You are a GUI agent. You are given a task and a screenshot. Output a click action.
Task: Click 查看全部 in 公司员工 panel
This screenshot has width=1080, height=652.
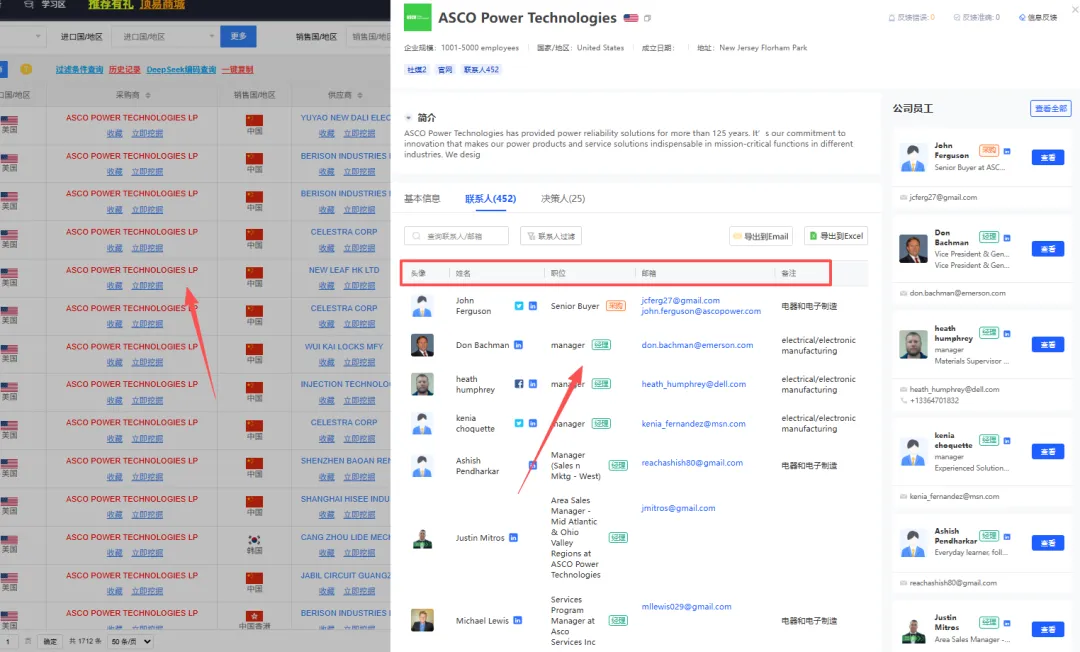pos(1050,108)
